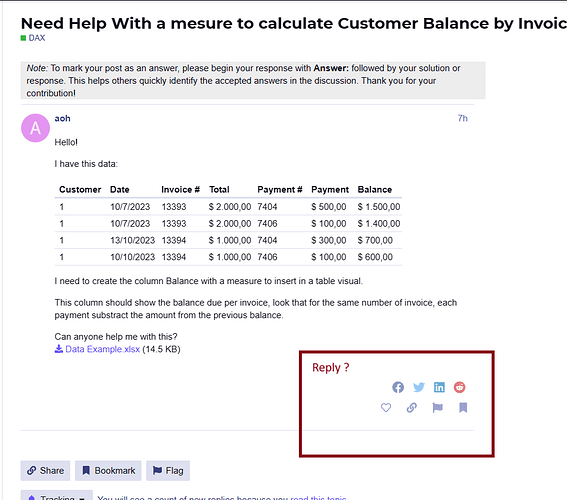The height and width of the screenshot is (500, 567).
Task: Click the Share button below the post
Action: click(x=45, y=471)
